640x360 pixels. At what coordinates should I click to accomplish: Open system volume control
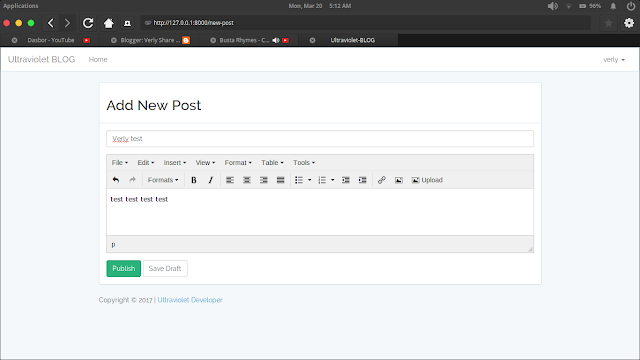[553, 6]
